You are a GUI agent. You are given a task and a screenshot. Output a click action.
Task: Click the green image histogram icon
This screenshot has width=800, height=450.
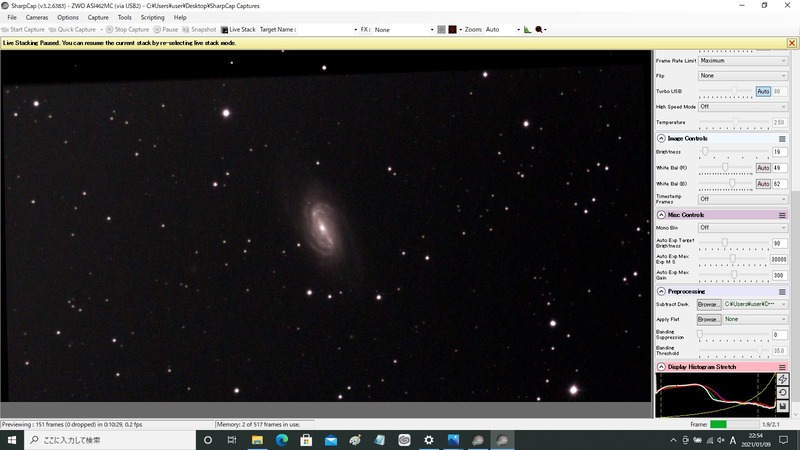click(527, 30)
